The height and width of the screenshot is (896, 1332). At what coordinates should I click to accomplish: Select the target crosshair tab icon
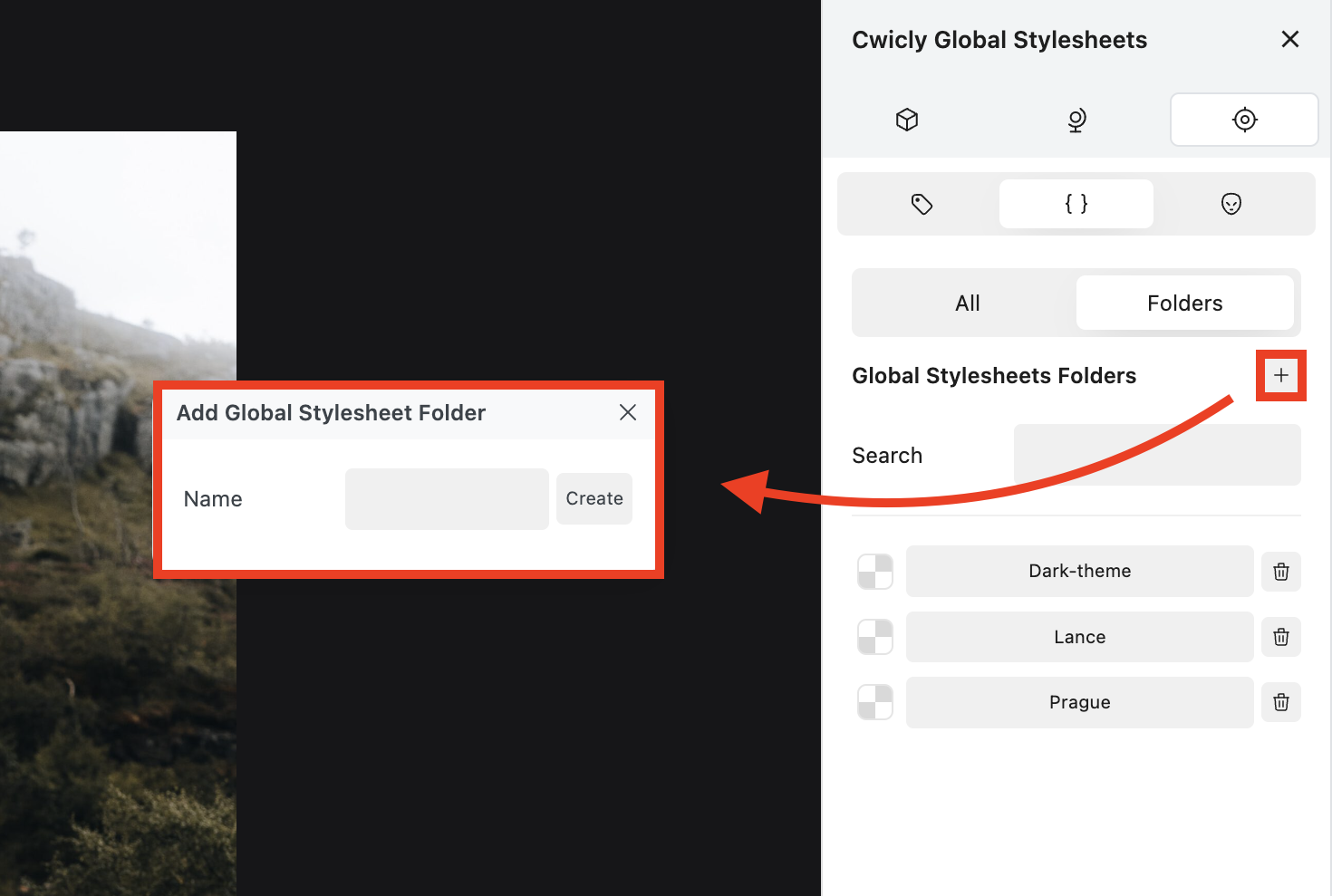point(1244,120)
